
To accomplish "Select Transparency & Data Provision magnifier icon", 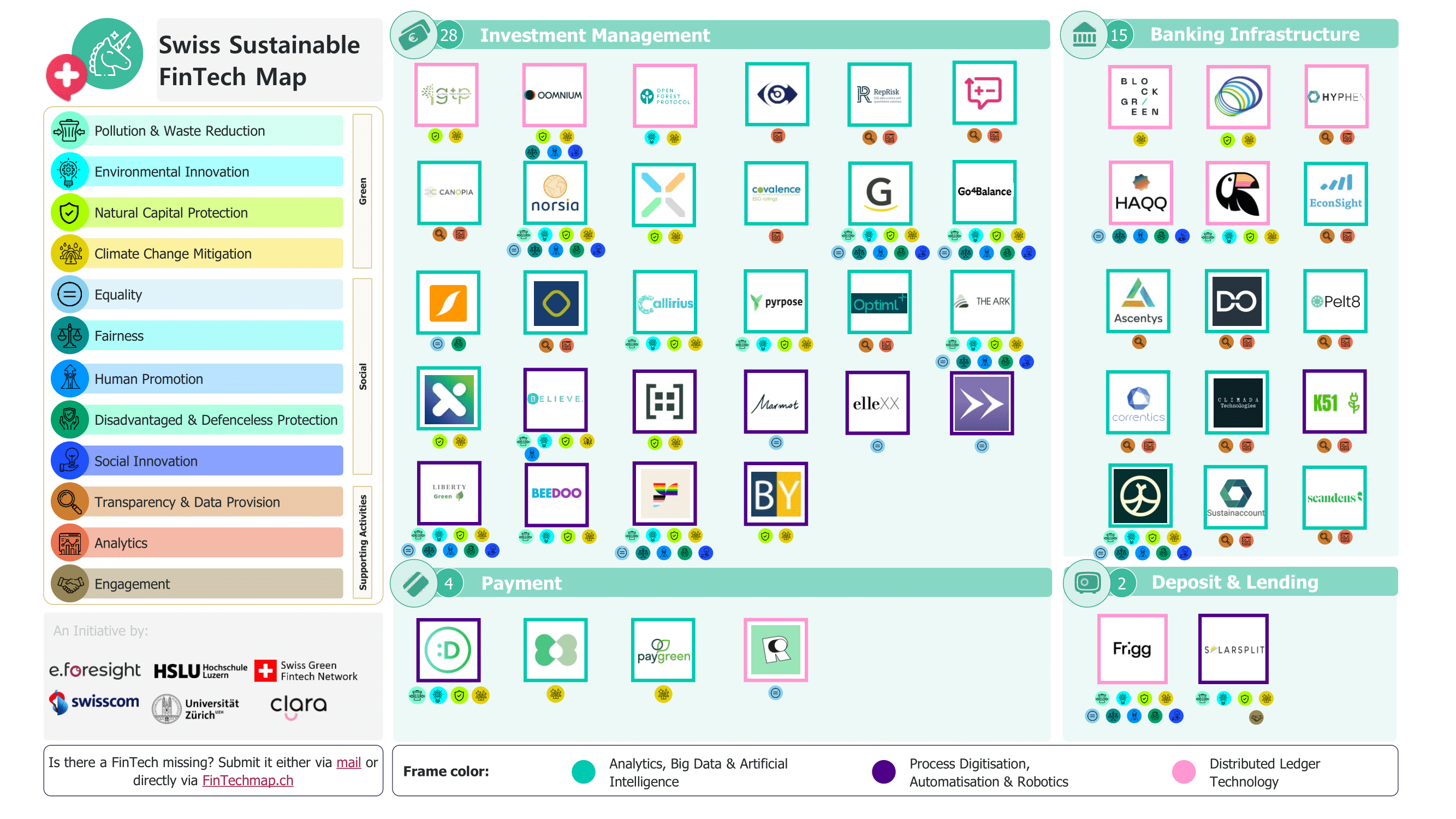I will click(69, 501).
